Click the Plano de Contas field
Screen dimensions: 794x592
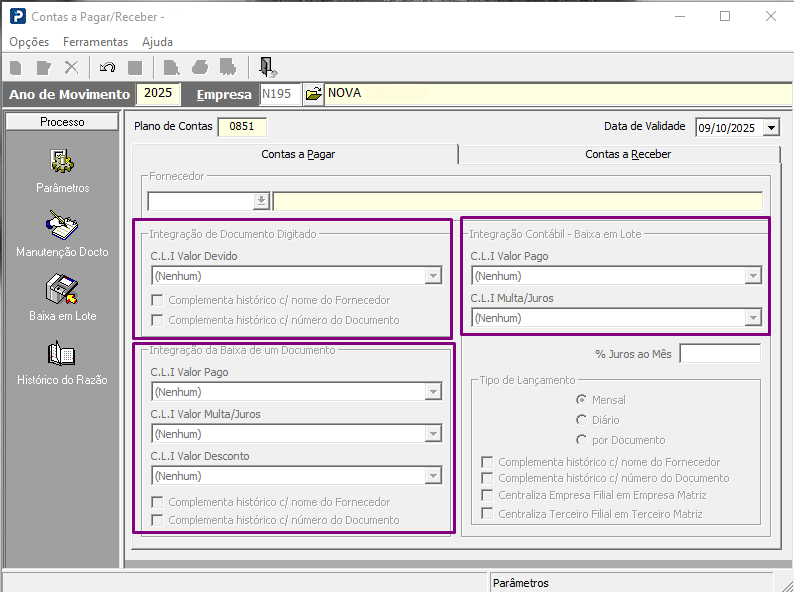coord(242,127)
